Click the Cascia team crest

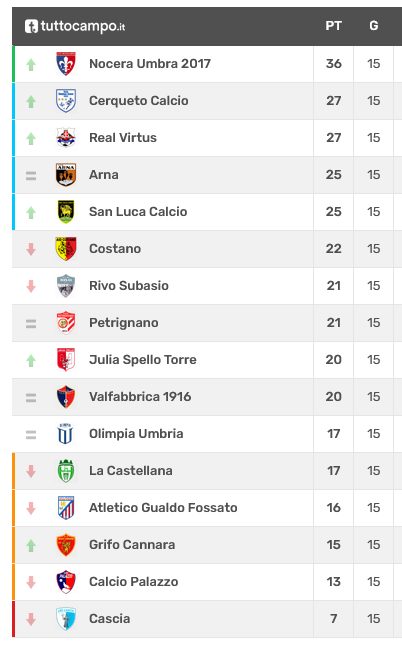tap(66, 618)
